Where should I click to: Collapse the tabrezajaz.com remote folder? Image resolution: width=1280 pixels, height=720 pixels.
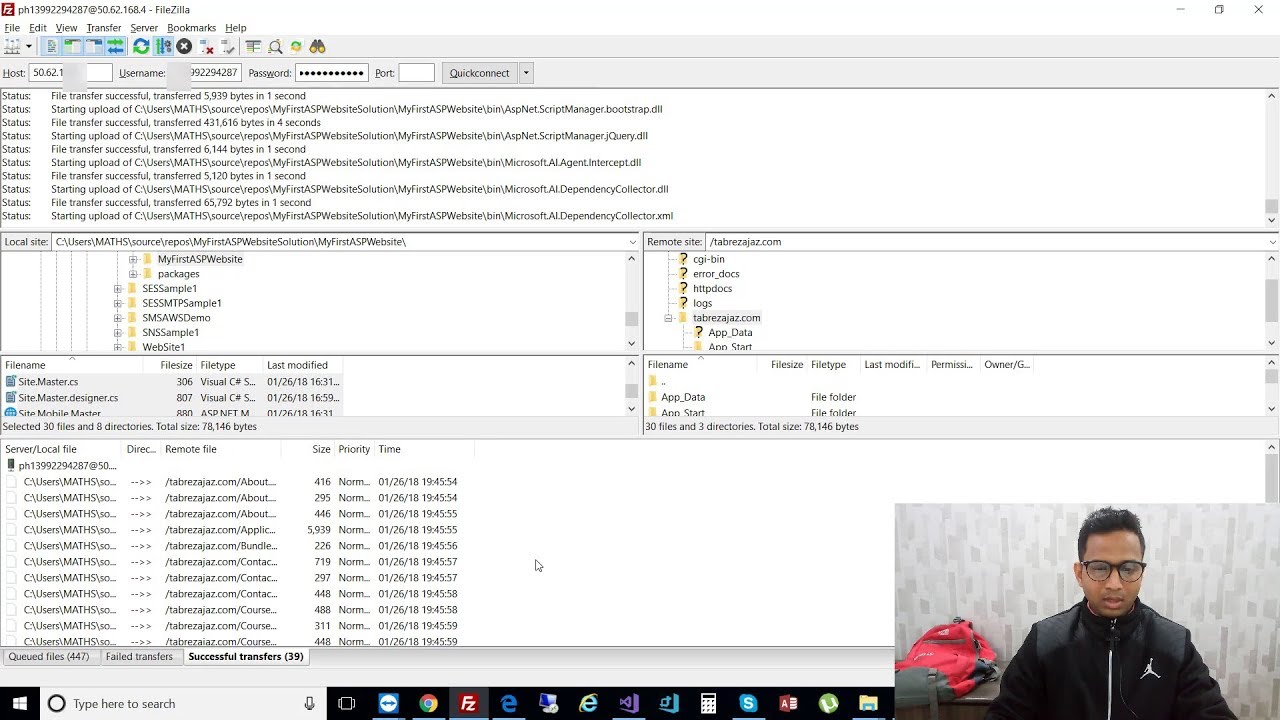point(669,318)
